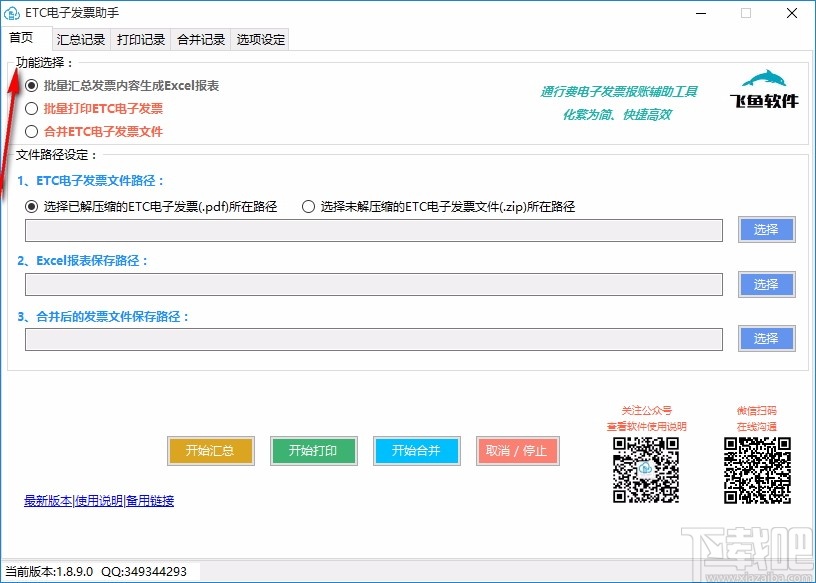Switch to the 汇总记录 tab
This screenshot has width=816, height=583.
[x=80, y=40]
